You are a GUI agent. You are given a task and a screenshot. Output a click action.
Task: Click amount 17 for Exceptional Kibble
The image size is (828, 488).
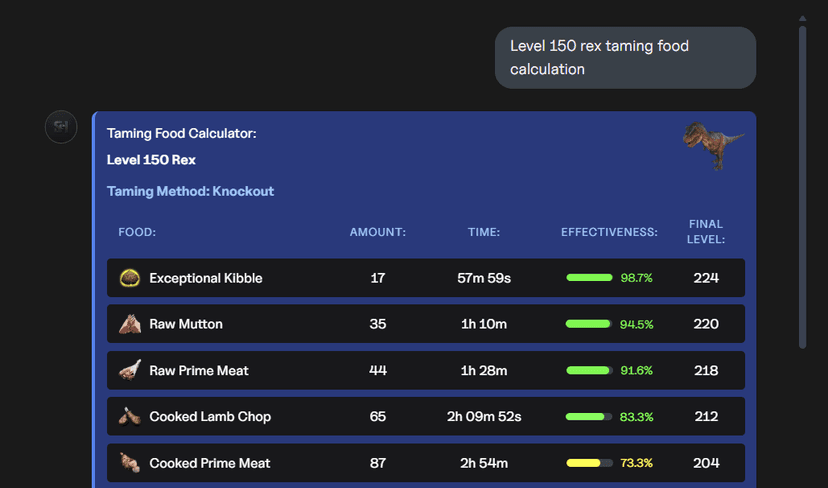378,278
